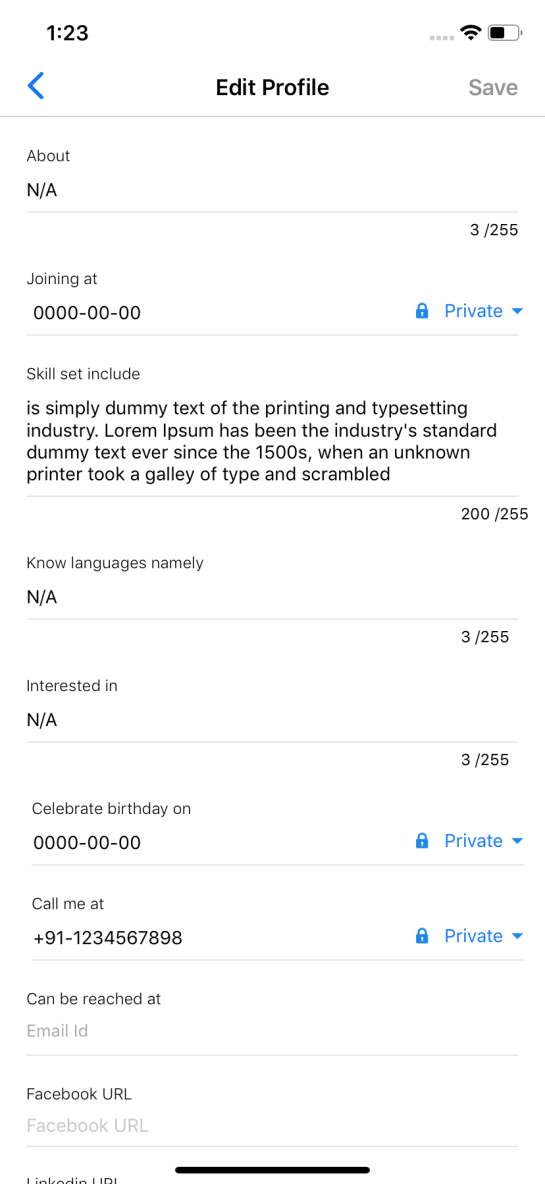This screenshot has height=1184, width=545.
Task: Select the Joining at date field
Action: [x=219, y=313]
